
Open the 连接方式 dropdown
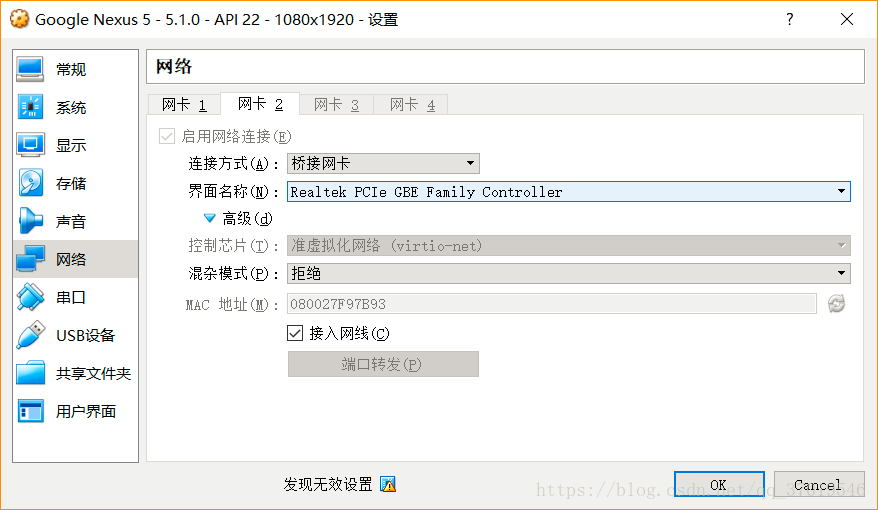pyautogui.click(x=383, y=163)
